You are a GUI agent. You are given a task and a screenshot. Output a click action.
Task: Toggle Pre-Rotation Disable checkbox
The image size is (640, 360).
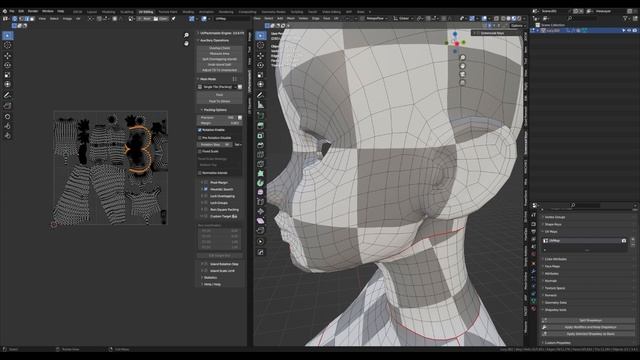[x=200, y=138]
